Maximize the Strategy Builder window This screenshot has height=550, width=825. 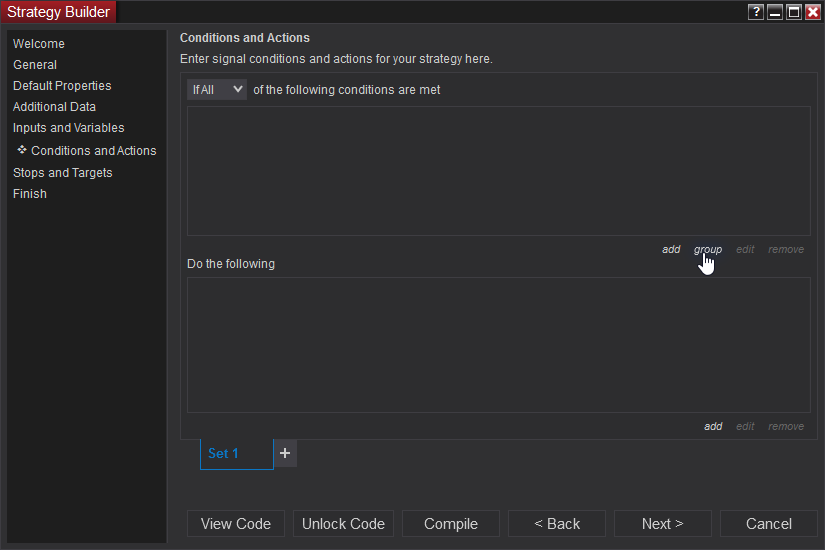pos(794,12)
